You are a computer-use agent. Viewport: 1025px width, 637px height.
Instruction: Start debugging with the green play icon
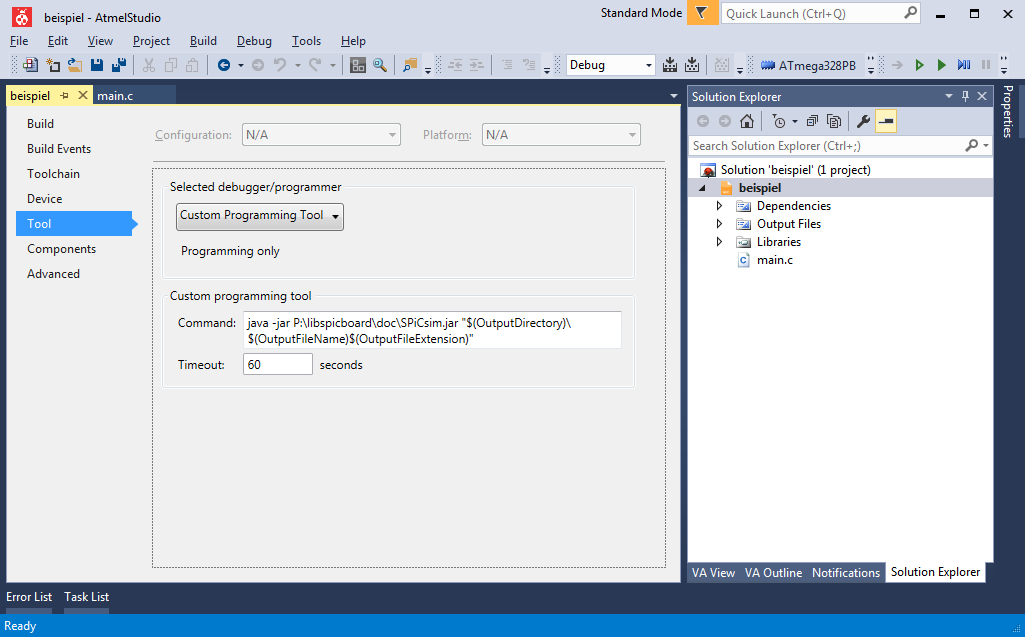(941, 64)
